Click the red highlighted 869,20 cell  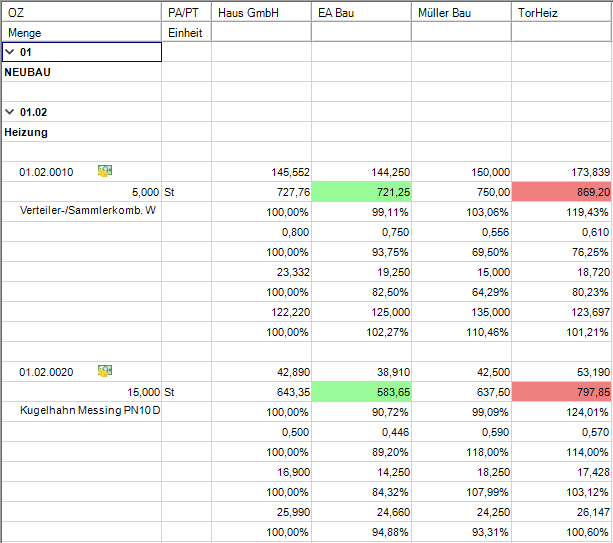tap(561, 192)
